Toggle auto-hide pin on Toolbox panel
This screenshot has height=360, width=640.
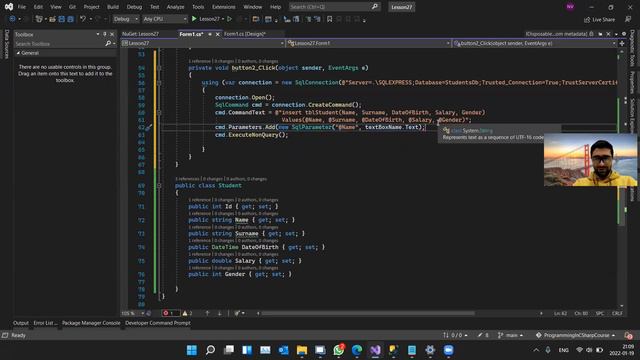105,35
